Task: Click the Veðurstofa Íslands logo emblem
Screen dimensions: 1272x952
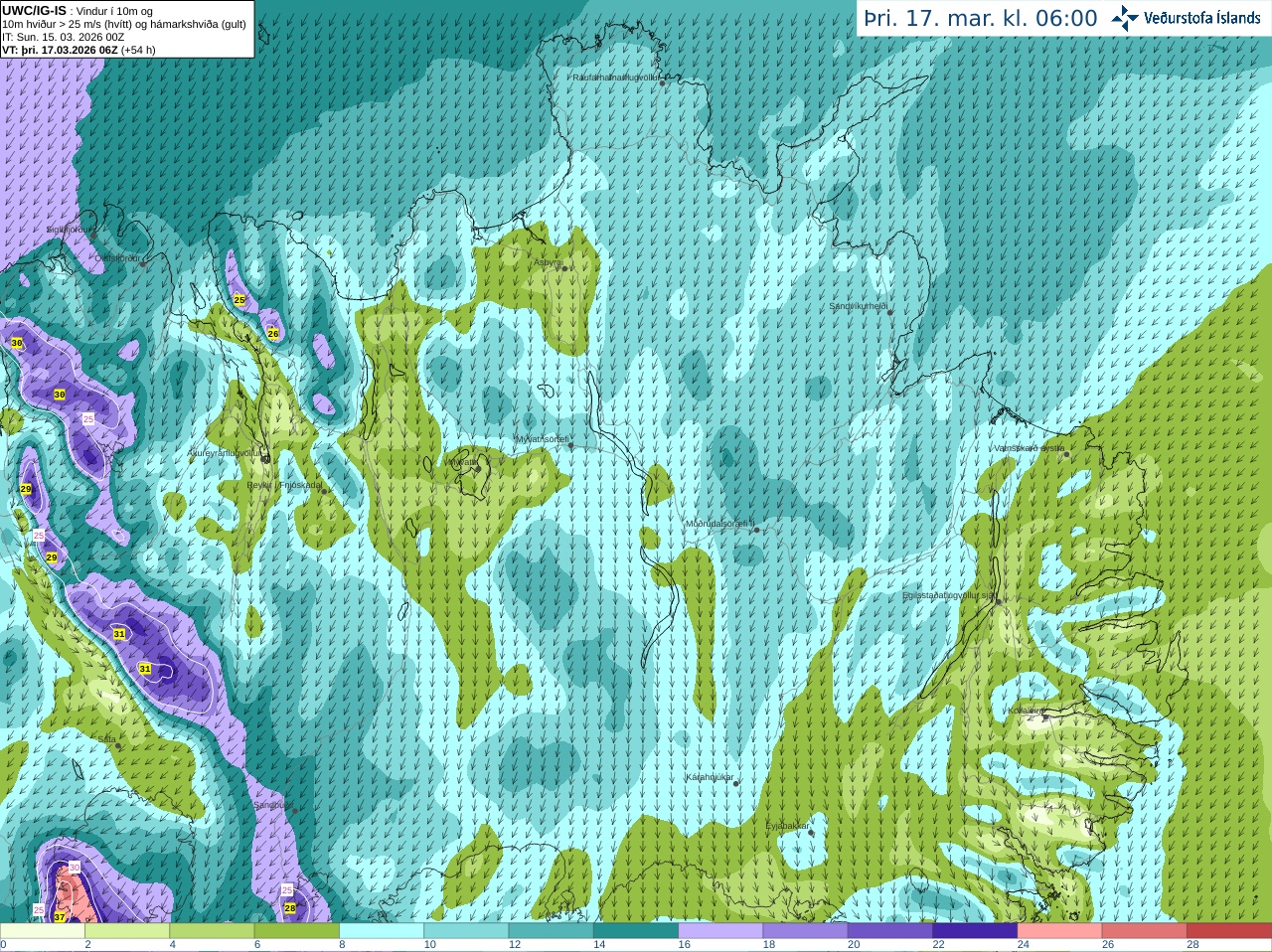Action: [x=1125, y=18]
